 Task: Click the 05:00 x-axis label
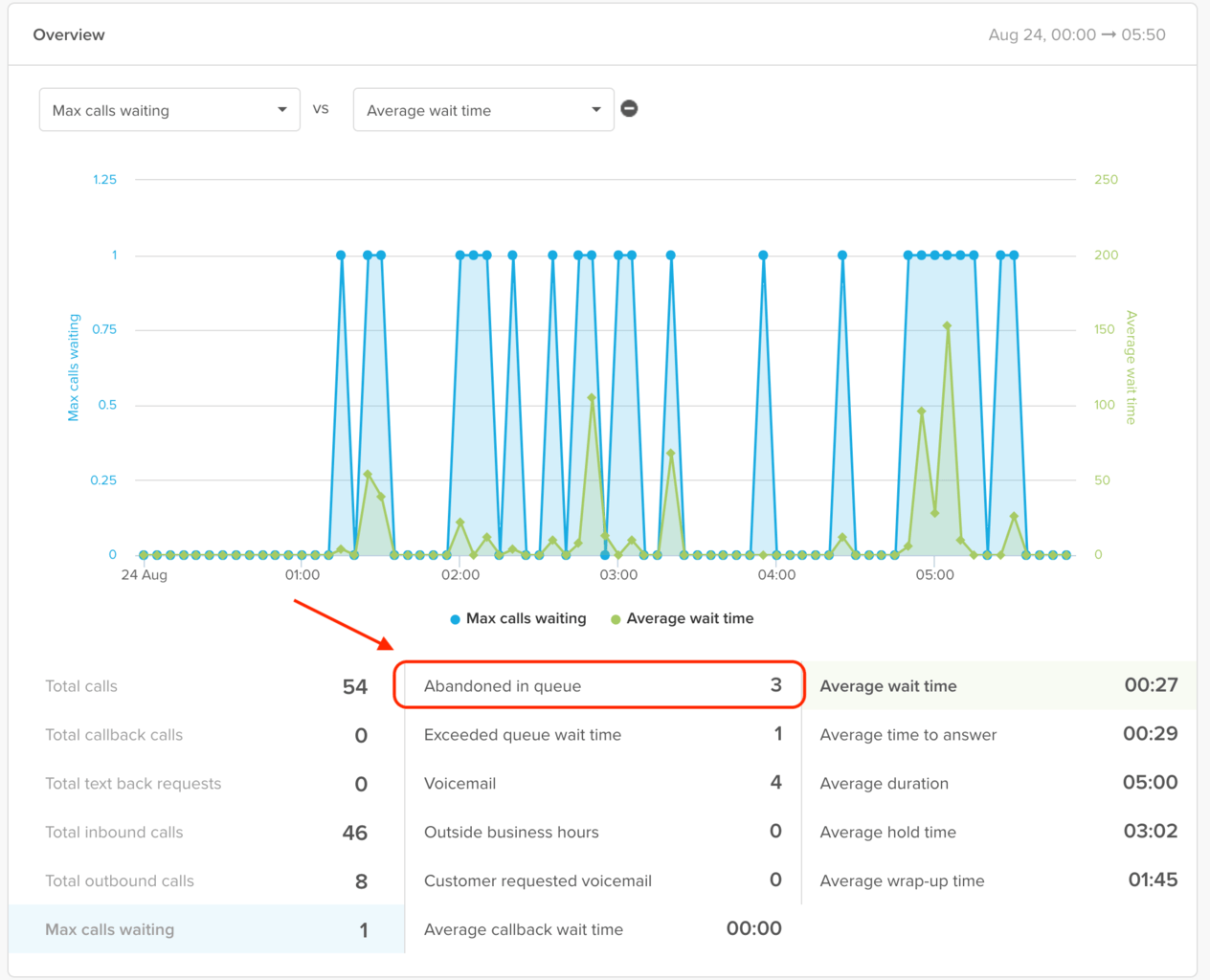935,575
